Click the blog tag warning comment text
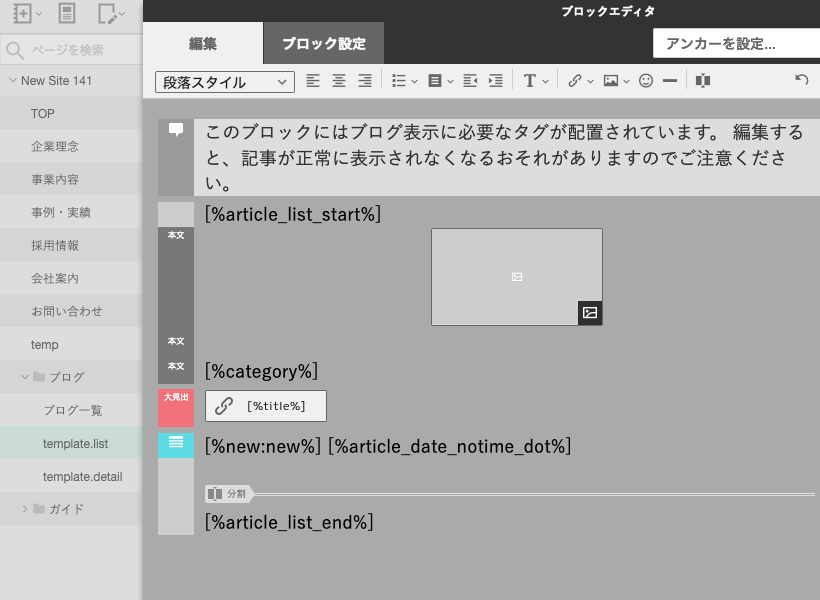The height and width of the screenshot is (600, 820). click(x=504, y=157)
